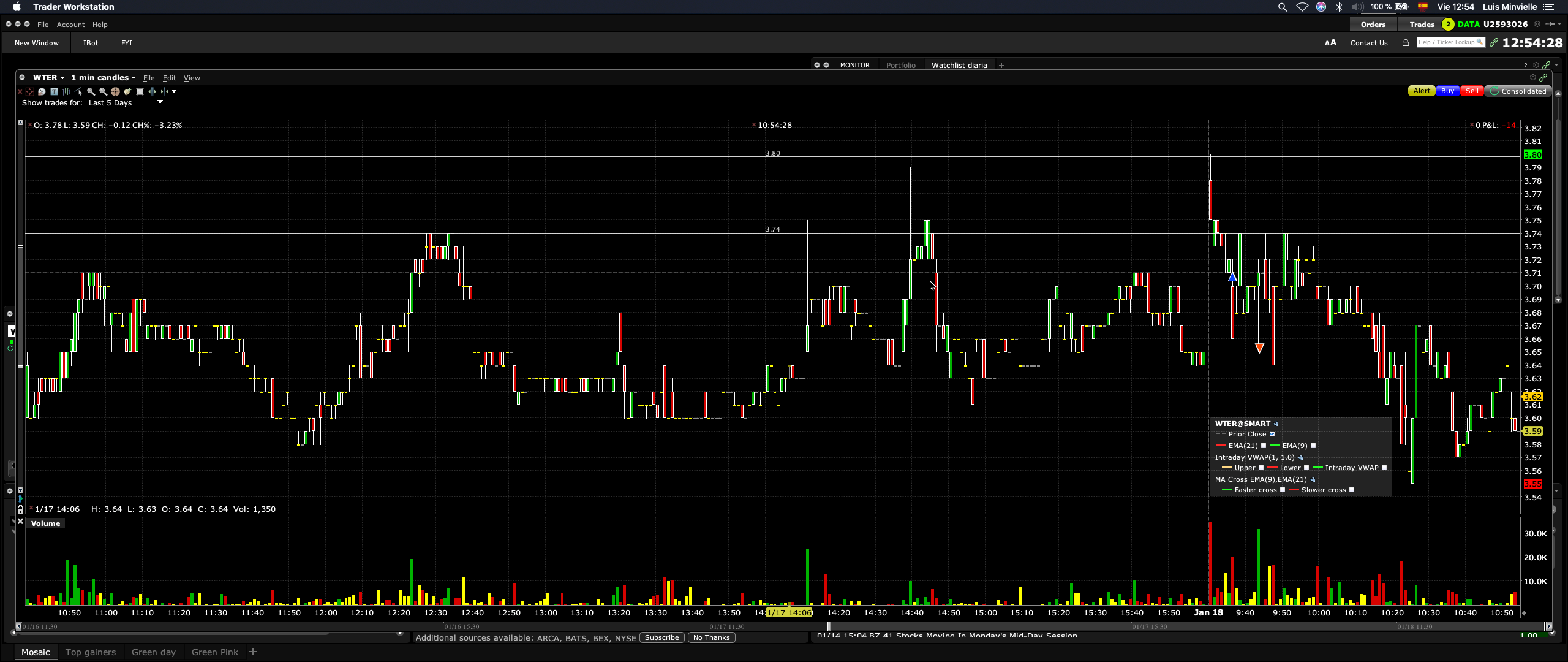Select the text annotation tool icon
Viewport: 1568px width, 662px height.
tap(54, 92)
